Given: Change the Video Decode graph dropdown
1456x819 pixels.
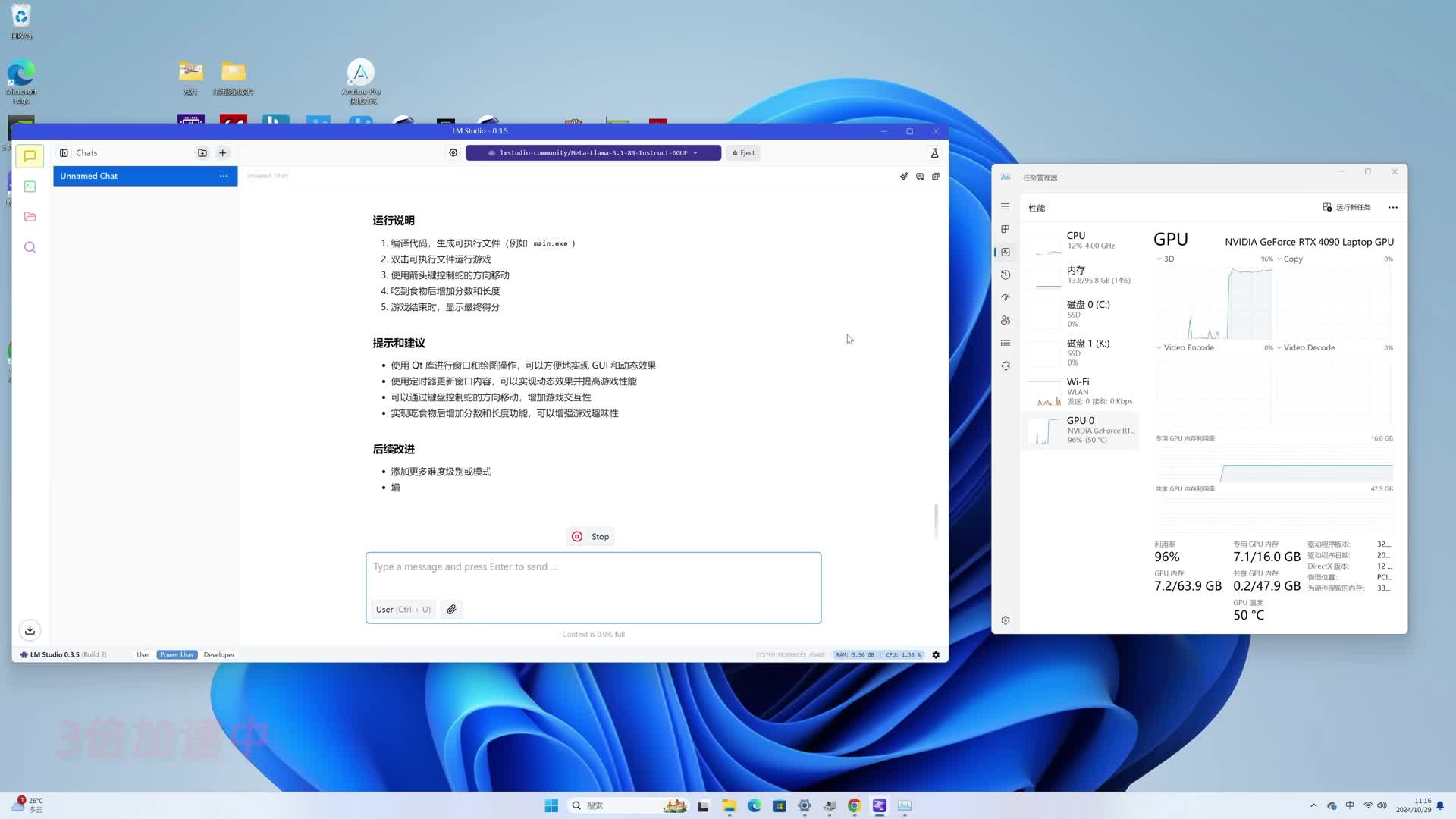Looking at the screenshot, I should (x=1306, y=348).
